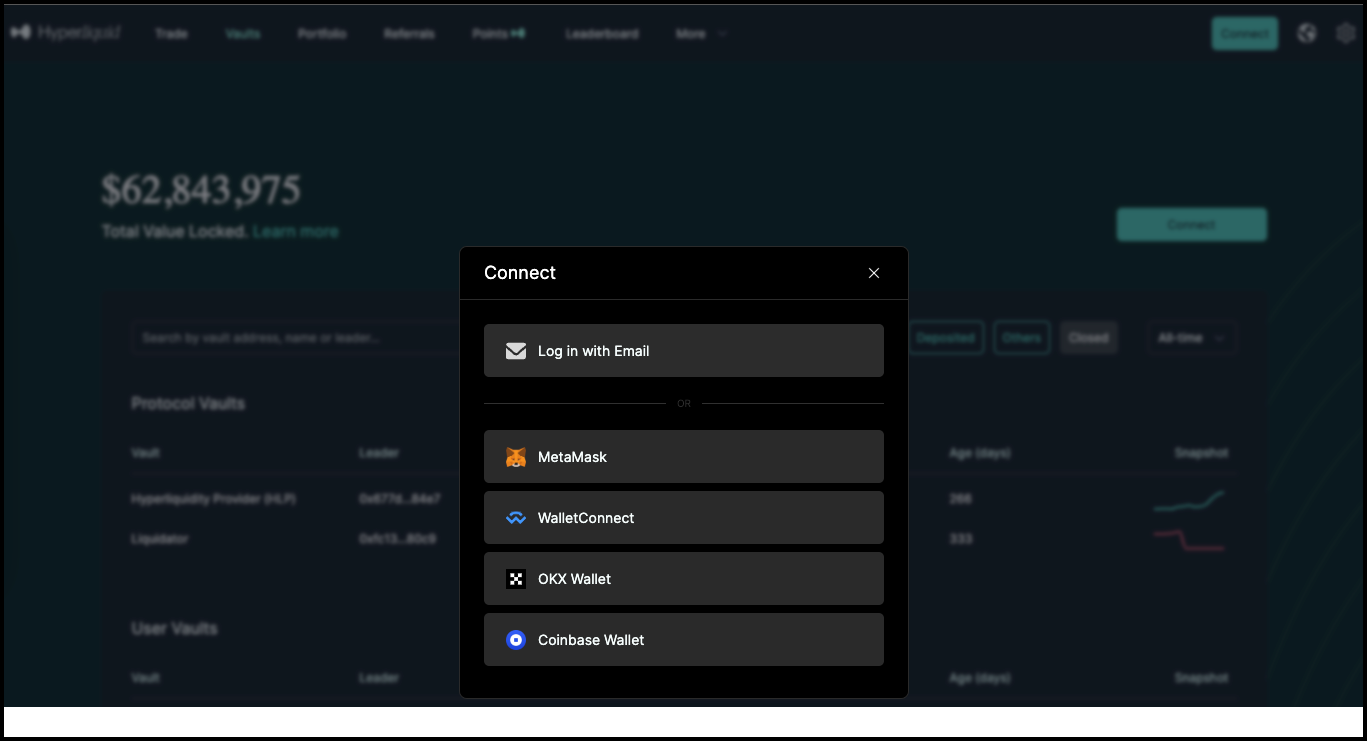The height and width of the screenshot is (741, 1367).
Task: Select Log in with Email option
Action: coord(683,351)
